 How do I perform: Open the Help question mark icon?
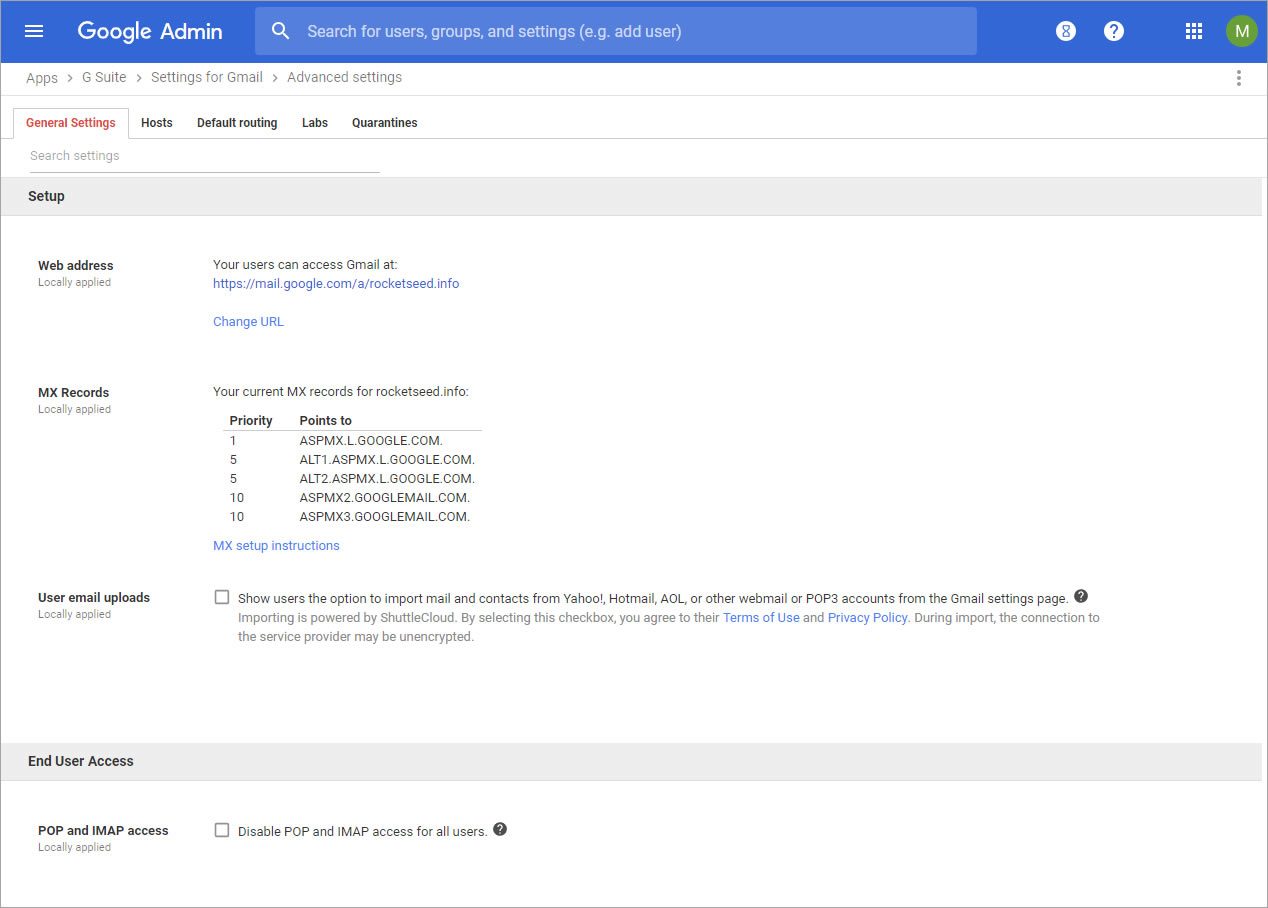click(1114, 31)
